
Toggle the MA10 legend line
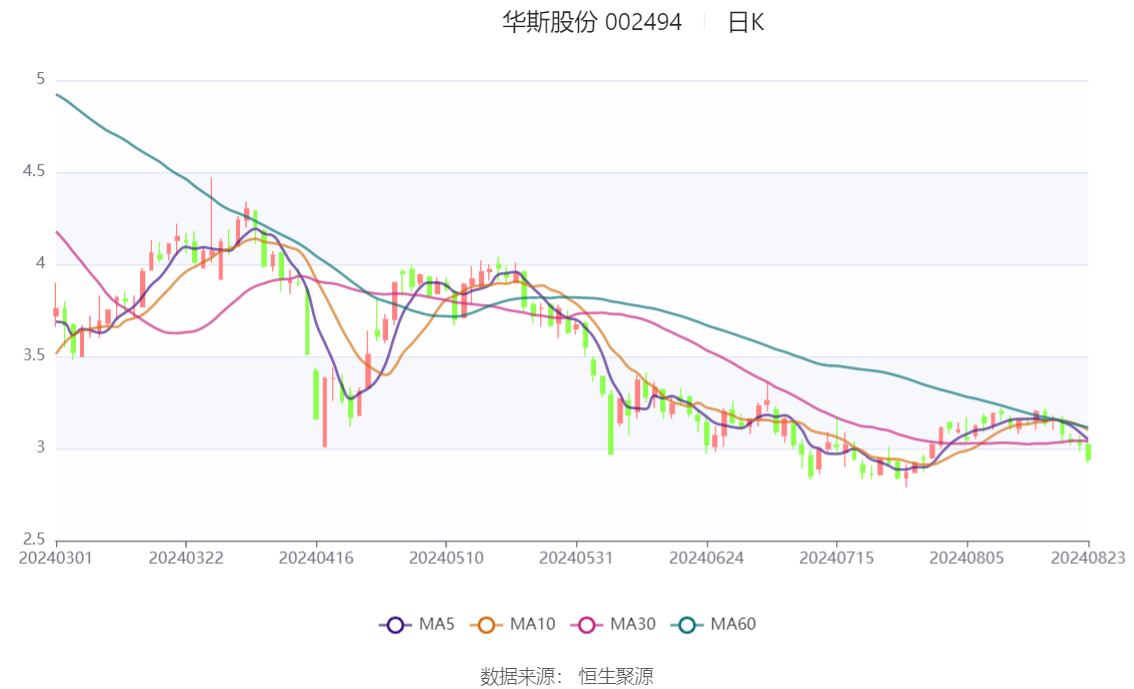pyautogui.click(x=513, y=624)
